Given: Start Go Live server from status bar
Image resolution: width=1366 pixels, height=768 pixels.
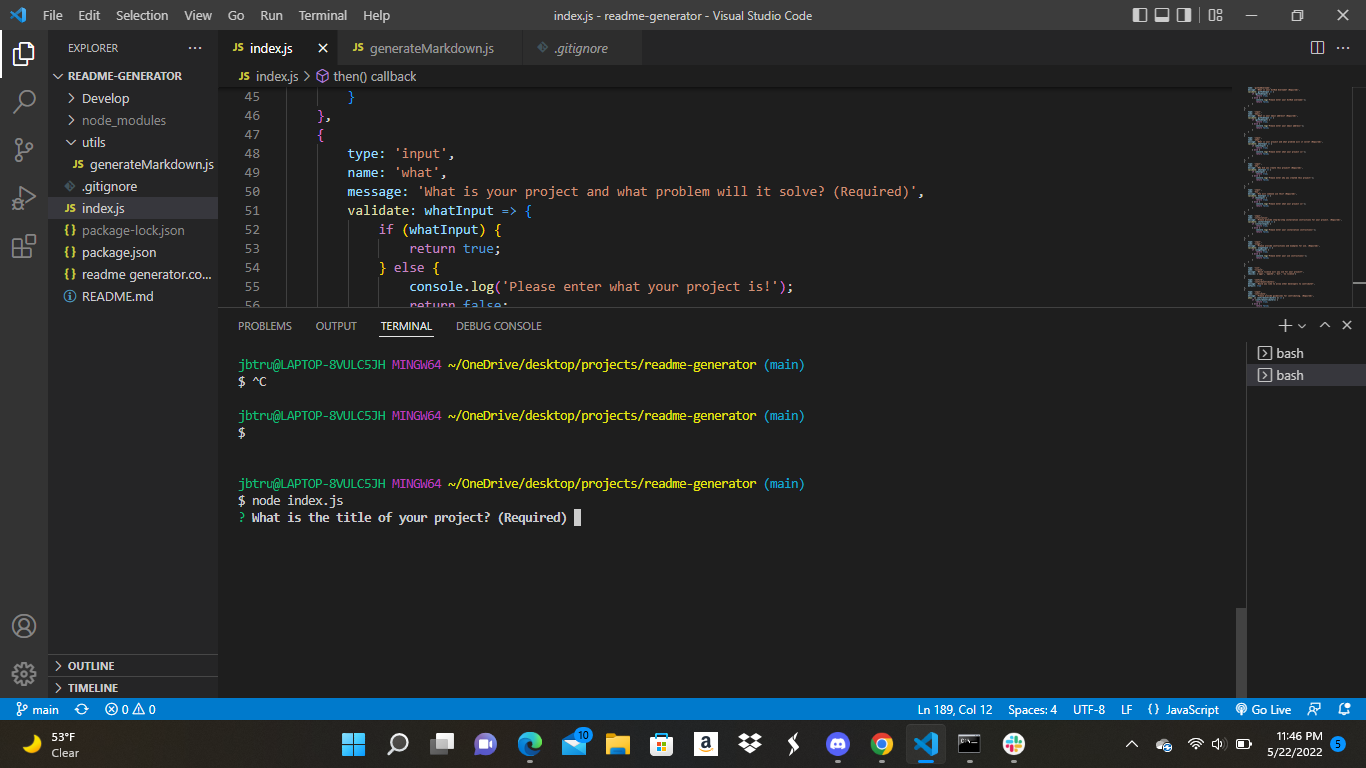Looking at the screenshot, I should coord(1263,709).
